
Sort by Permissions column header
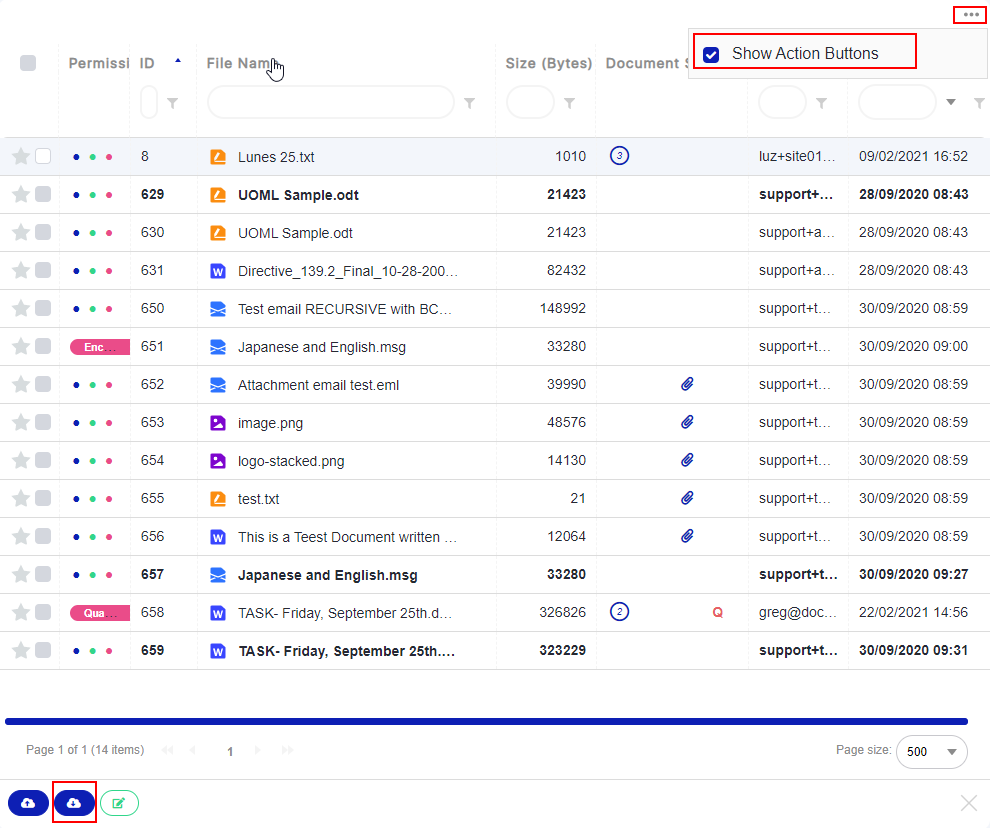98,63
